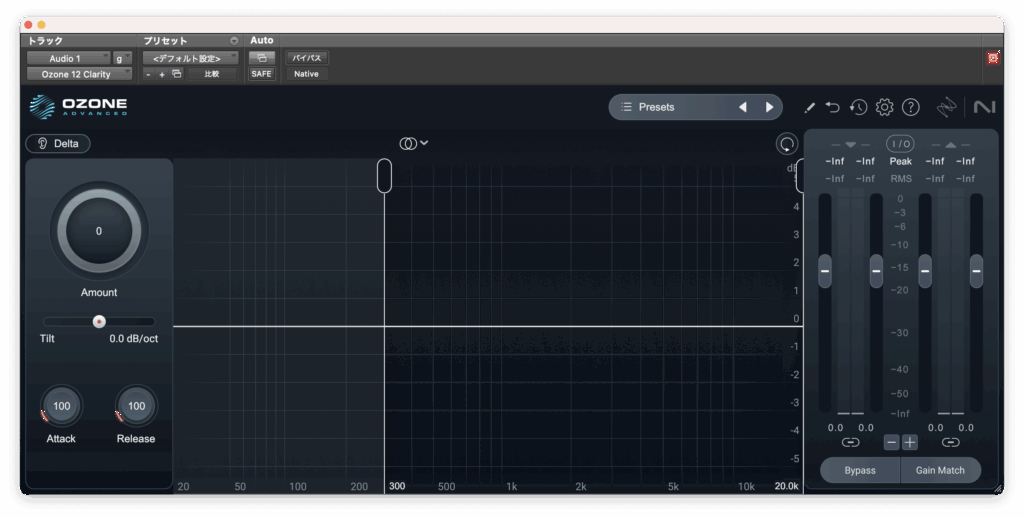This screenshot has height=518, width=1024.
Task: Open Ozone settings gear
Action: coord(884,107)
